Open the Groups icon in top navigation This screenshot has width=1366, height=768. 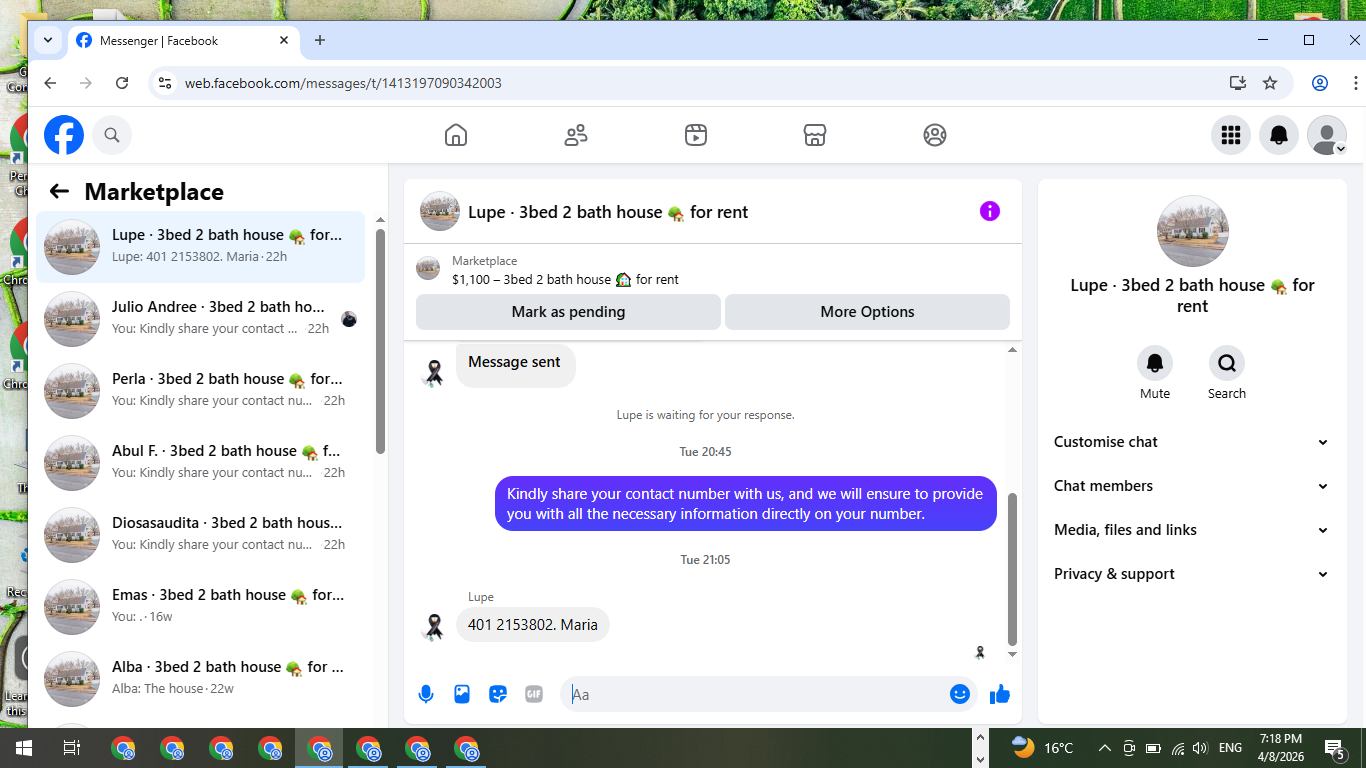[x=935, y=135]
